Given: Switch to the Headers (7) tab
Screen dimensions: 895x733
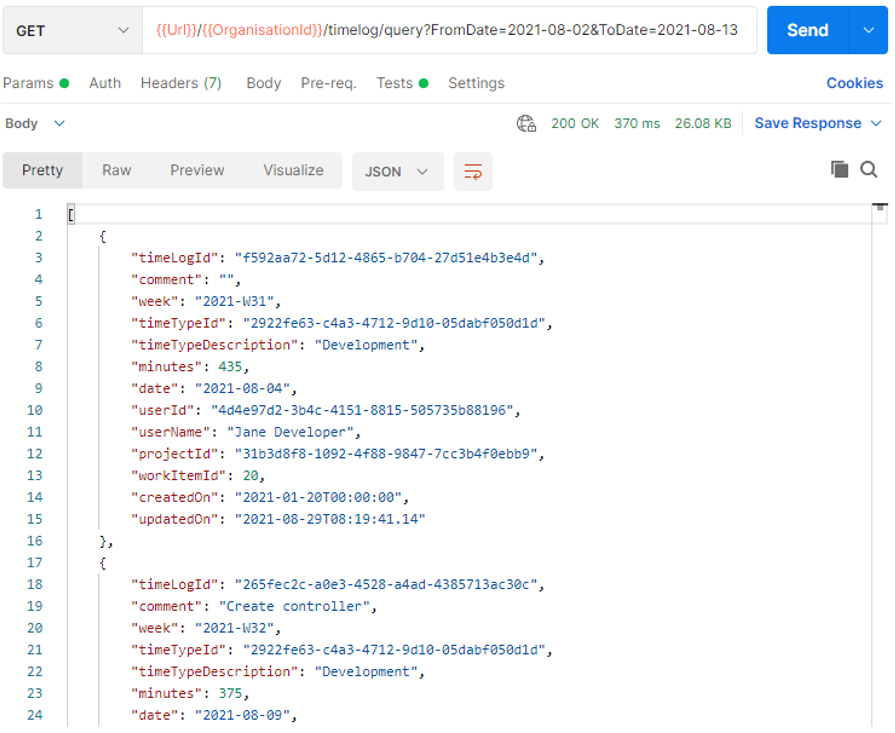Looking at the screenshot, I should click(x=180, y=83).
